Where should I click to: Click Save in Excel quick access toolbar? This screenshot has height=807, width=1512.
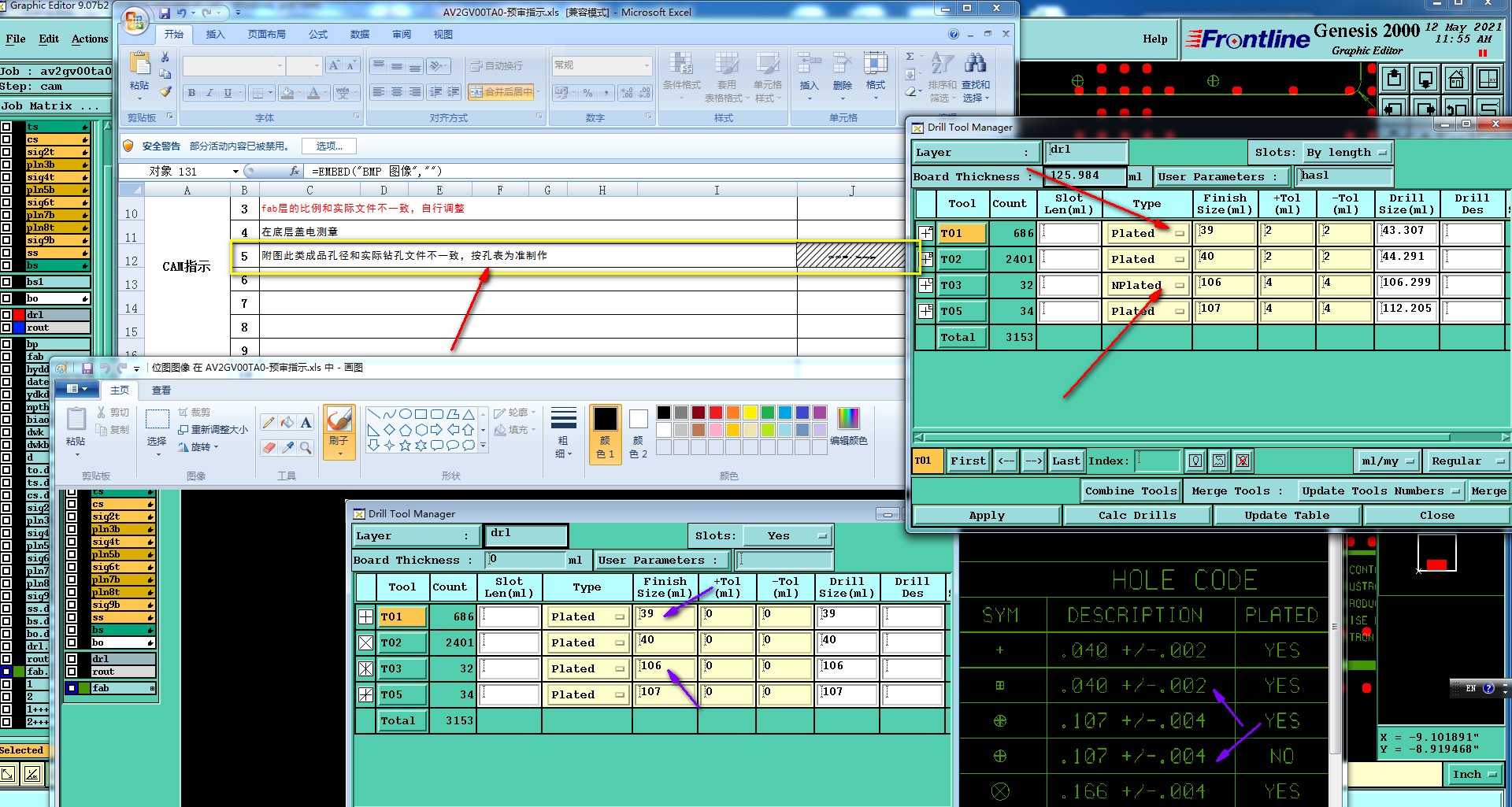coord(165,13)
